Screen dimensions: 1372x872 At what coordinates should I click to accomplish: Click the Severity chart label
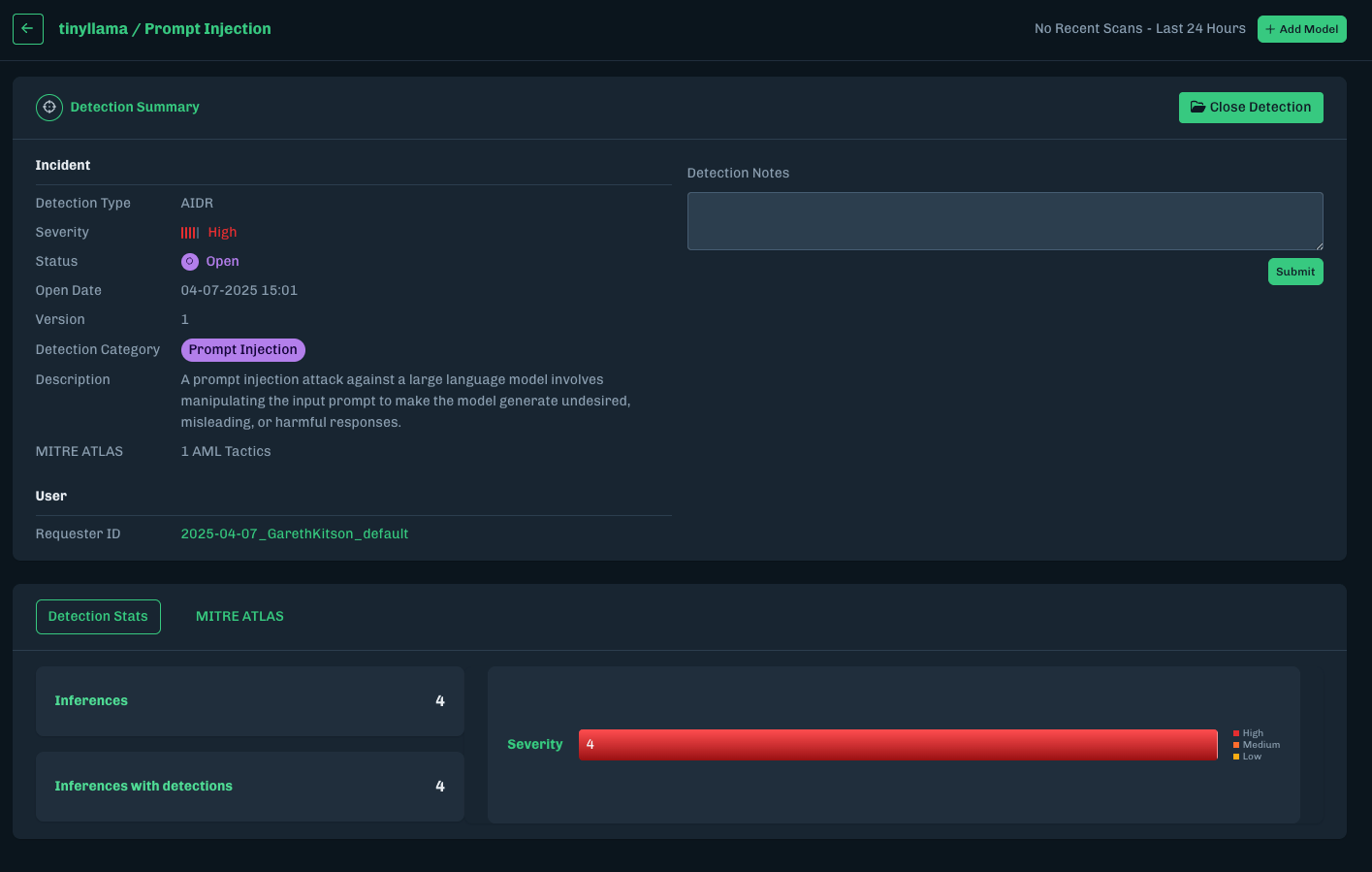click(x=535, y=745)
